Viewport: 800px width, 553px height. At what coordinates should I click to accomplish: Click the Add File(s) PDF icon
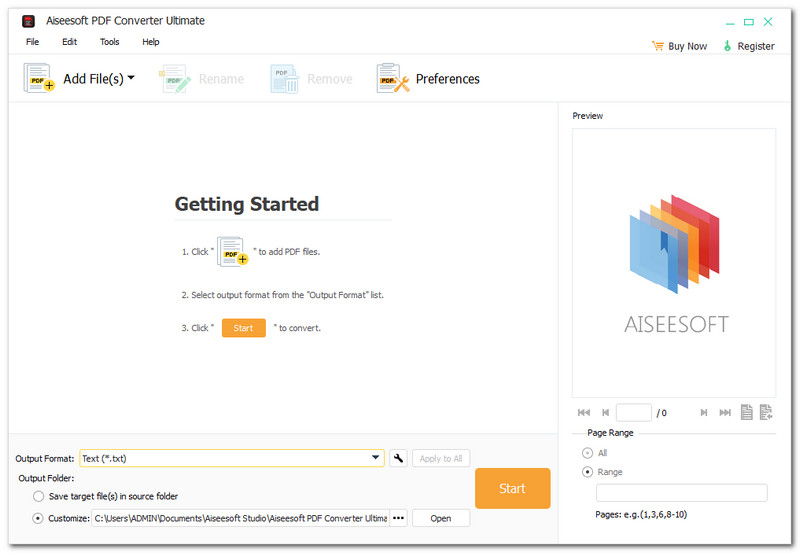39,78
